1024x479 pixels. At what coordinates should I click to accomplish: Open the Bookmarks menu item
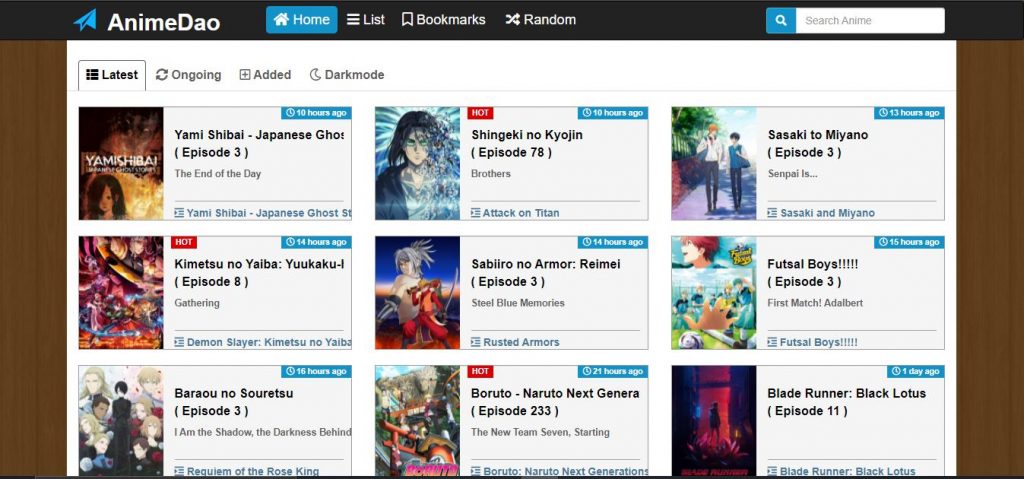point(443,20)
